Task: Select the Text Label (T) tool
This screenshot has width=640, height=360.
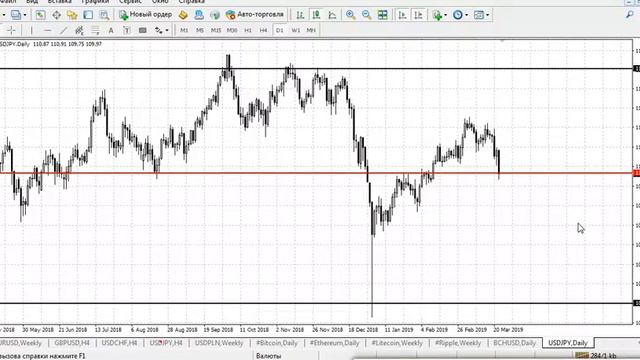Action: [127, 30]
